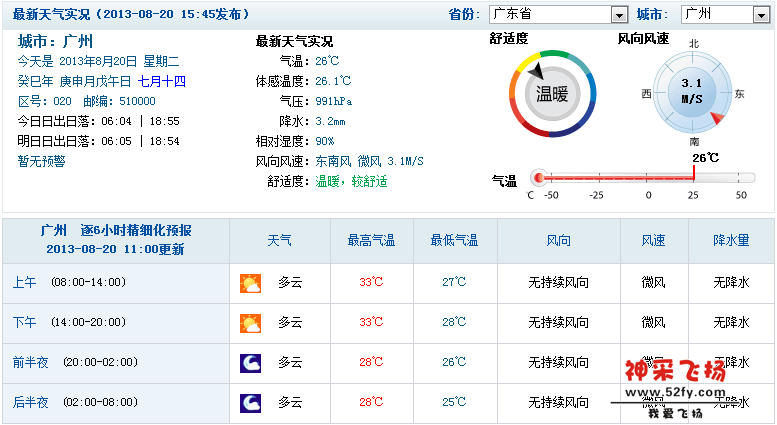Image resolution: width=777 pixels, height=425 pixels.
Task: Click the current temperature value 26℃
Action: 328,61
